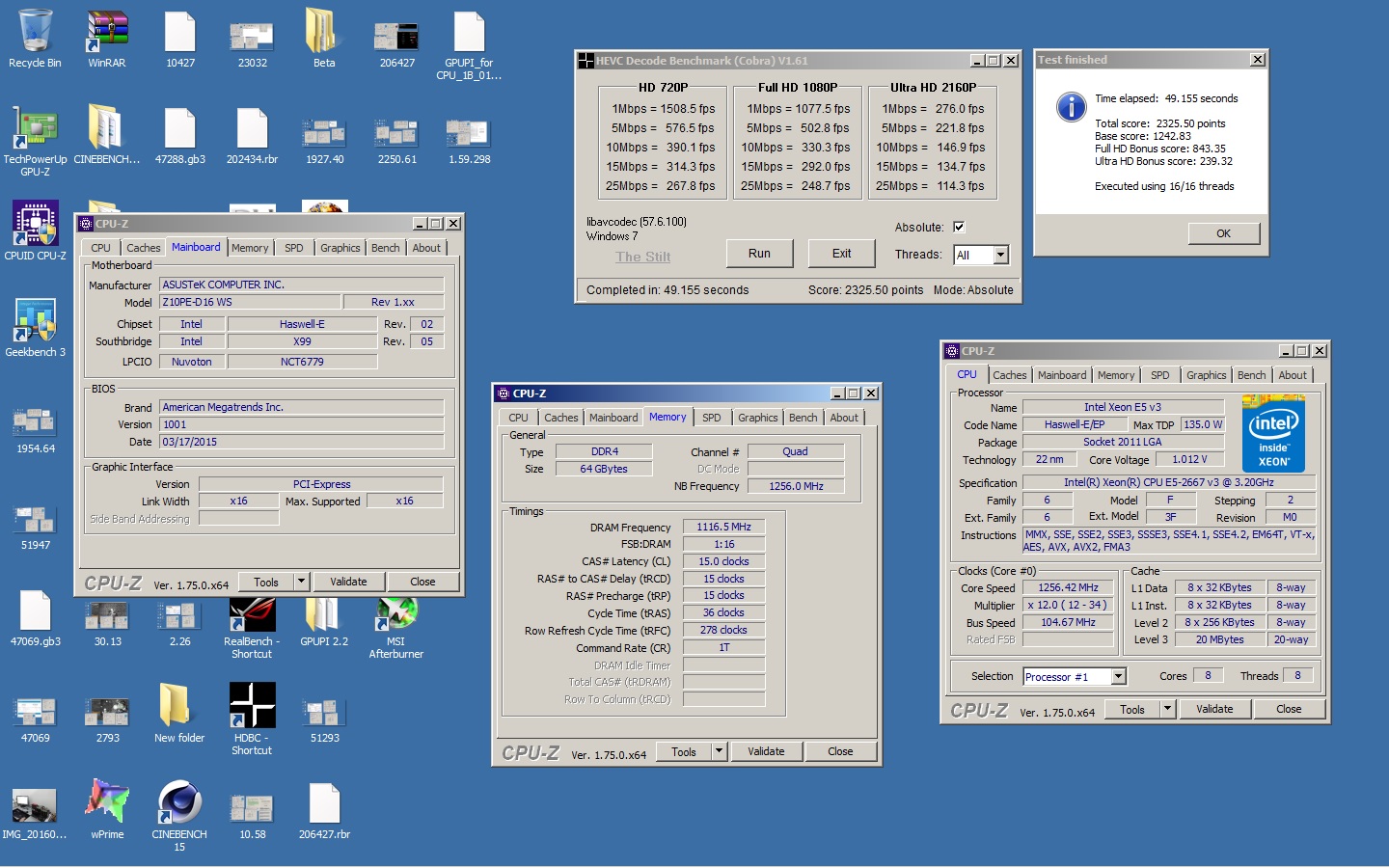Screen dimensions: 1389x868
Task: Click Validate in CPU-Z processor window
Action: point(1214,709)
